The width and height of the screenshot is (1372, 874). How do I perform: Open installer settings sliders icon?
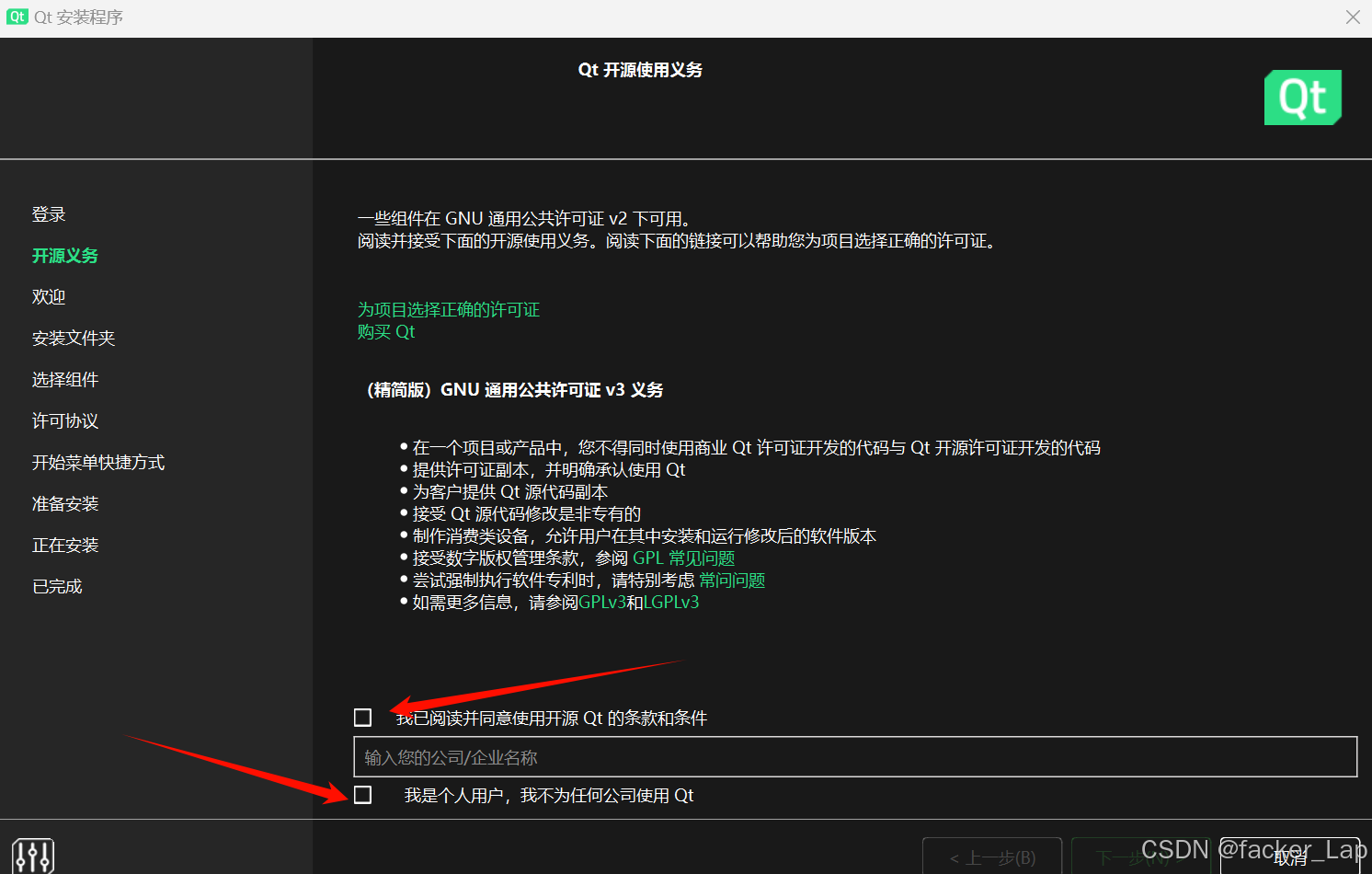coord(33,856)
